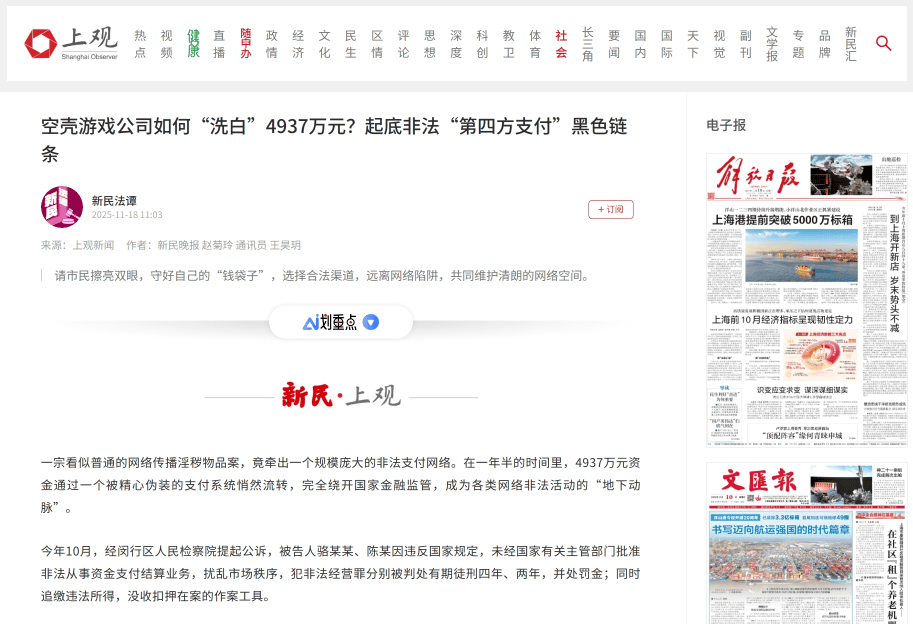Open the 文学报 nav item
Viewport: 913px width, 624px height.
(x=772, y=44)
